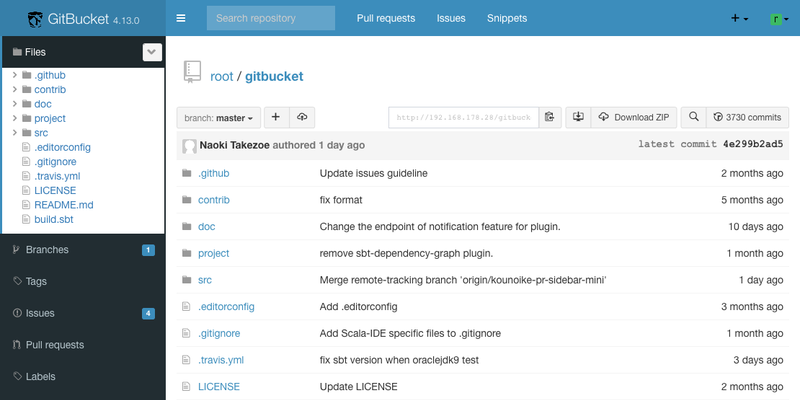Copy clone URL with clipboard icon
This screenshot has width=800, height=400.
coord(549,117)
